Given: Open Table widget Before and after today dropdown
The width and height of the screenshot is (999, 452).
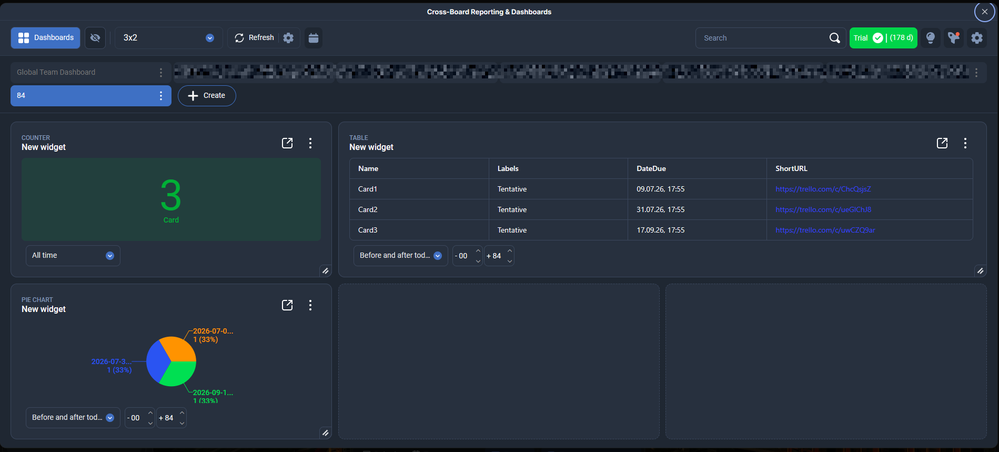Looking at the screenshot, I should coord(401,256).
